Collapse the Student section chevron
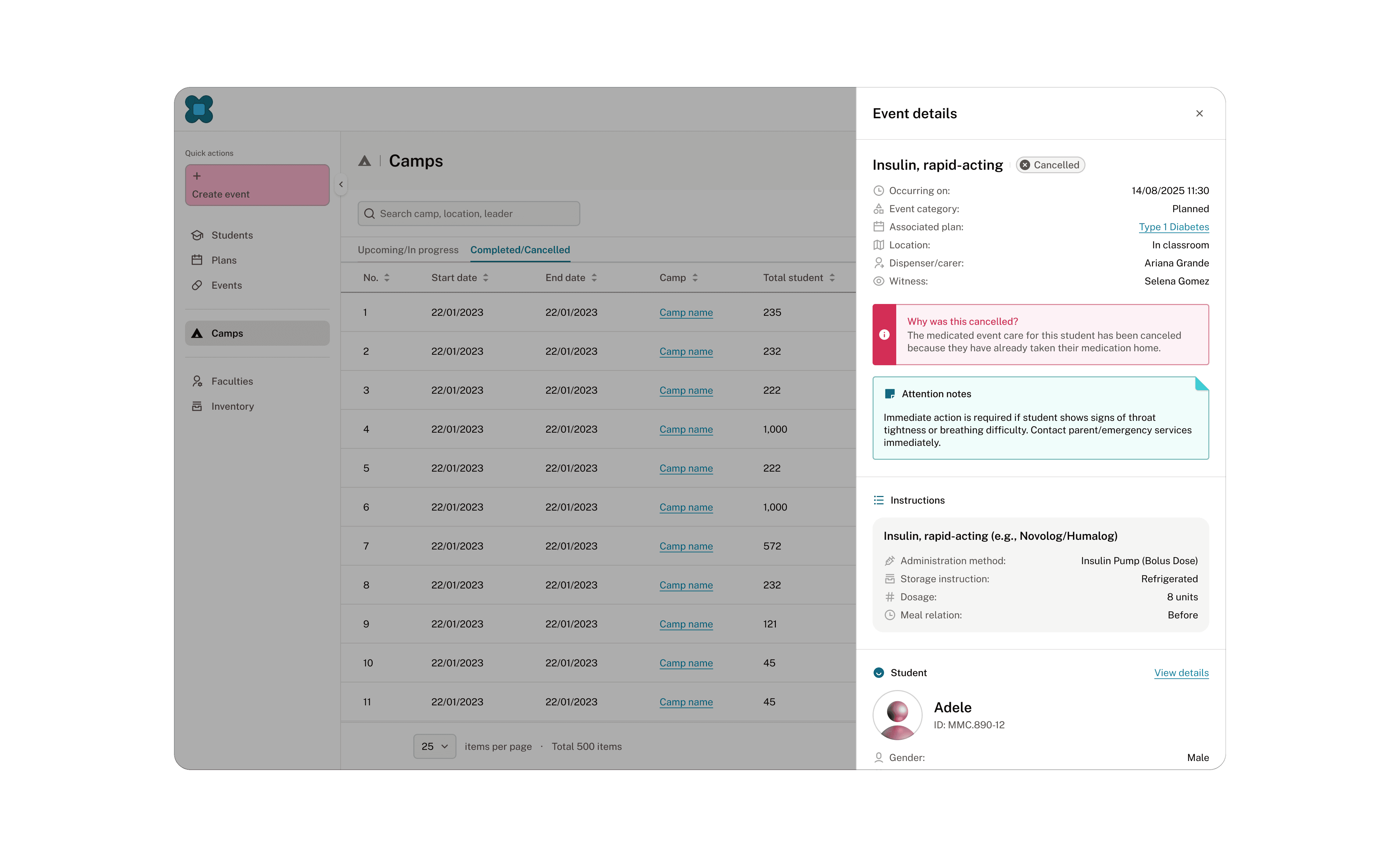 point(878,672)
